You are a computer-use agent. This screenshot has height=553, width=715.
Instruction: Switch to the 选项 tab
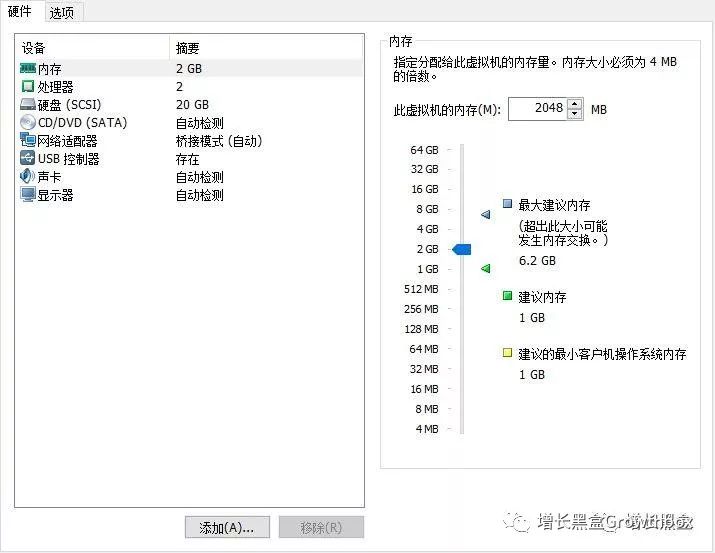coord(62,12)
